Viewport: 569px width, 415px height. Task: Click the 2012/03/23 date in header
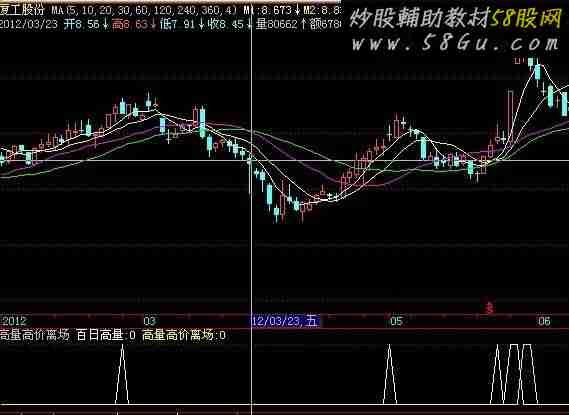(x=29, y=25)
